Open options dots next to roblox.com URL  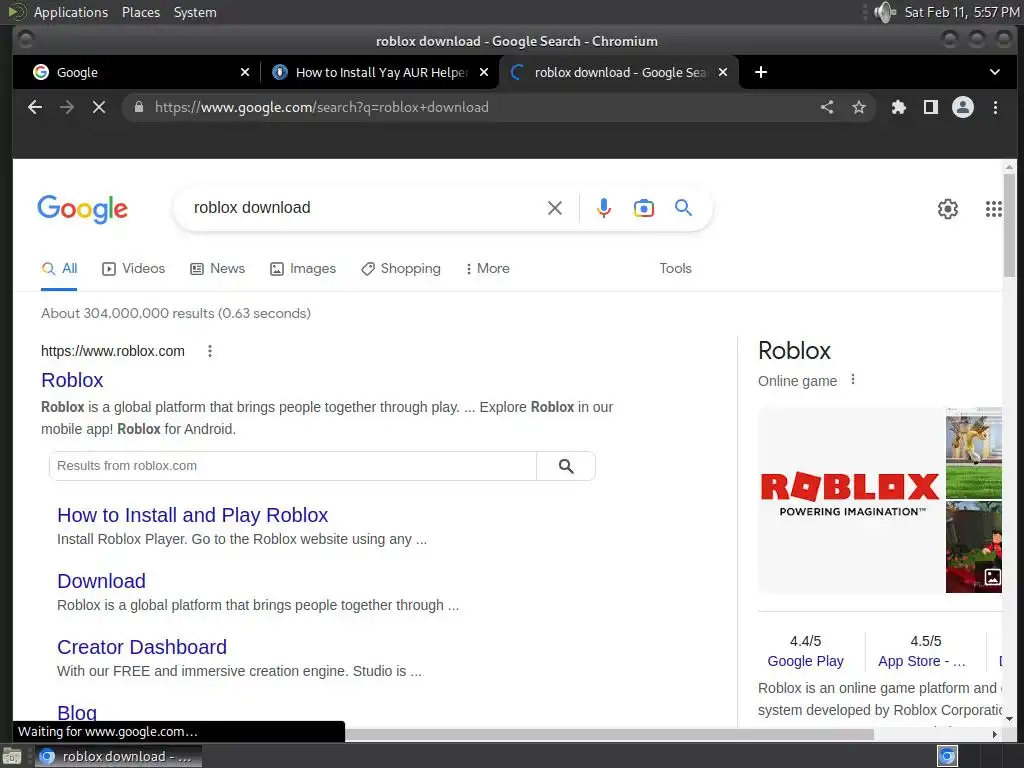click(x=210, y=351)
